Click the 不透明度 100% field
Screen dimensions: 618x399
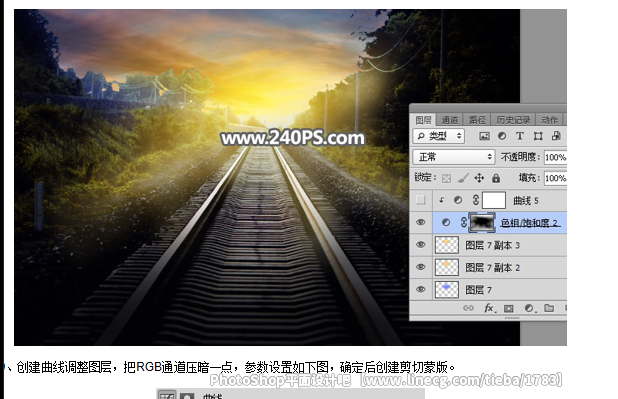pyautogui.click(x=555, y=157)
